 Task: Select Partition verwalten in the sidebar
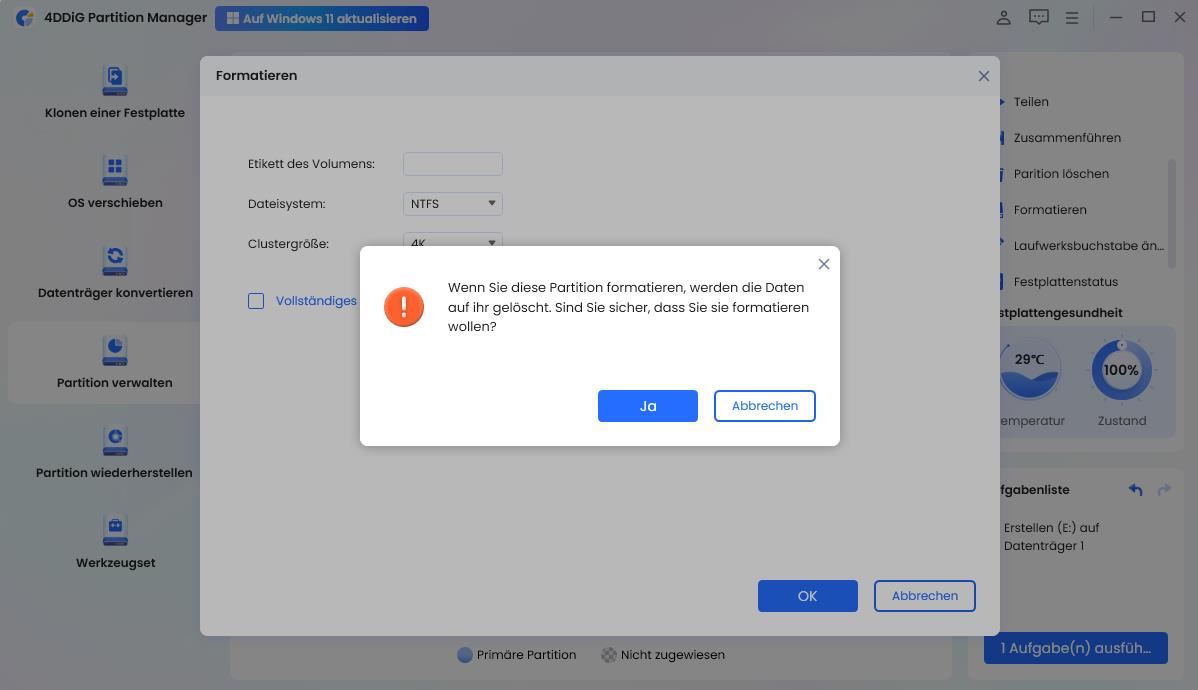click(115, 362)
